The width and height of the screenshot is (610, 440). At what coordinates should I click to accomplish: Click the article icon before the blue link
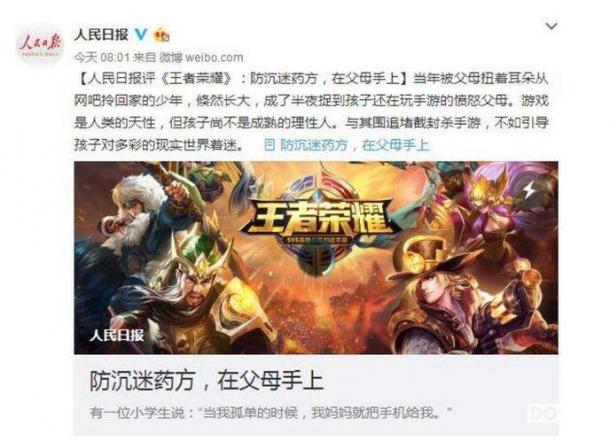coord(270,145)
